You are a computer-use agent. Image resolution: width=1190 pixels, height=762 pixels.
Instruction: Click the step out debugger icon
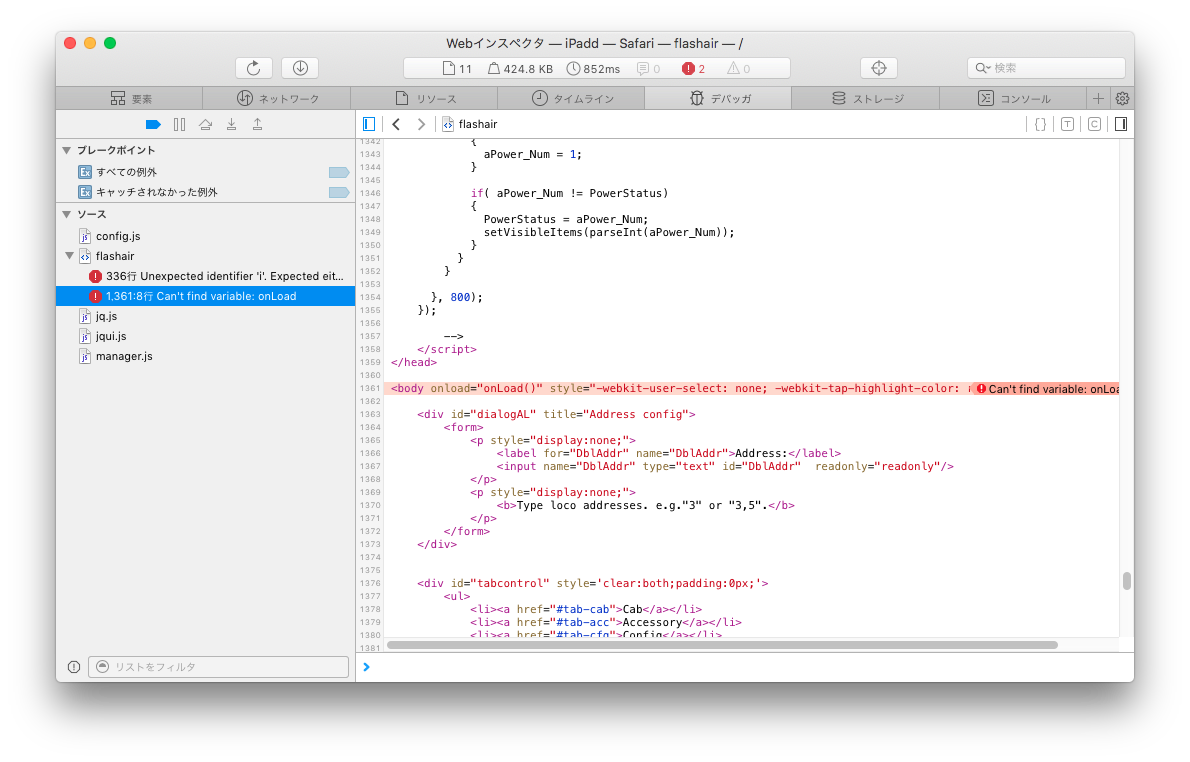(x=257, y=124)
